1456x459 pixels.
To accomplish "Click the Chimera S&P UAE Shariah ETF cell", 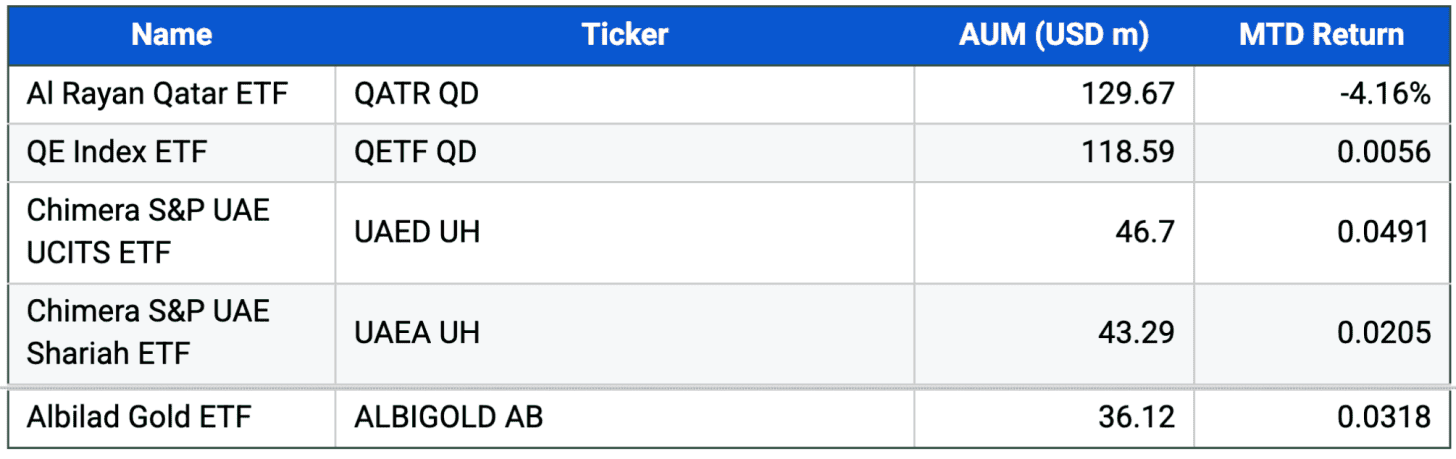I will pos(148,332).
